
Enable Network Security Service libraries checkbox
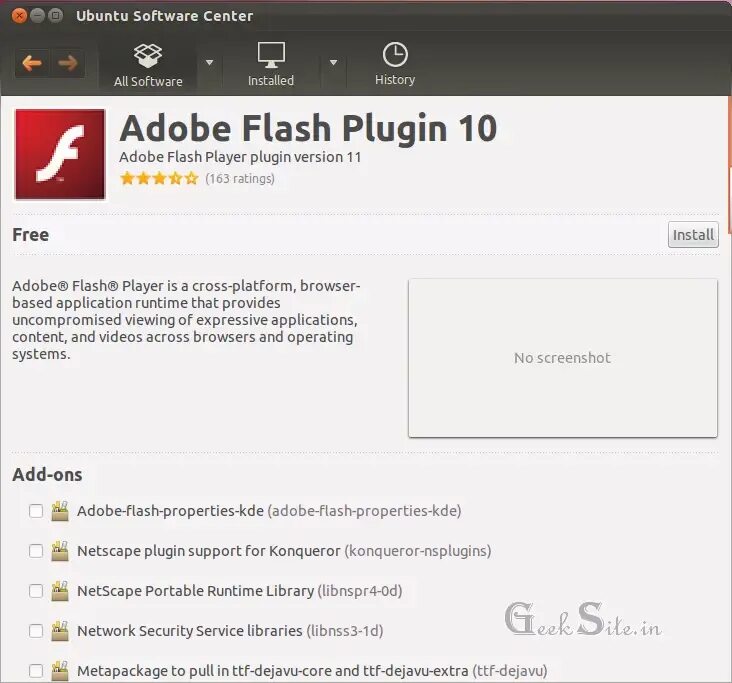coord(36,631)
